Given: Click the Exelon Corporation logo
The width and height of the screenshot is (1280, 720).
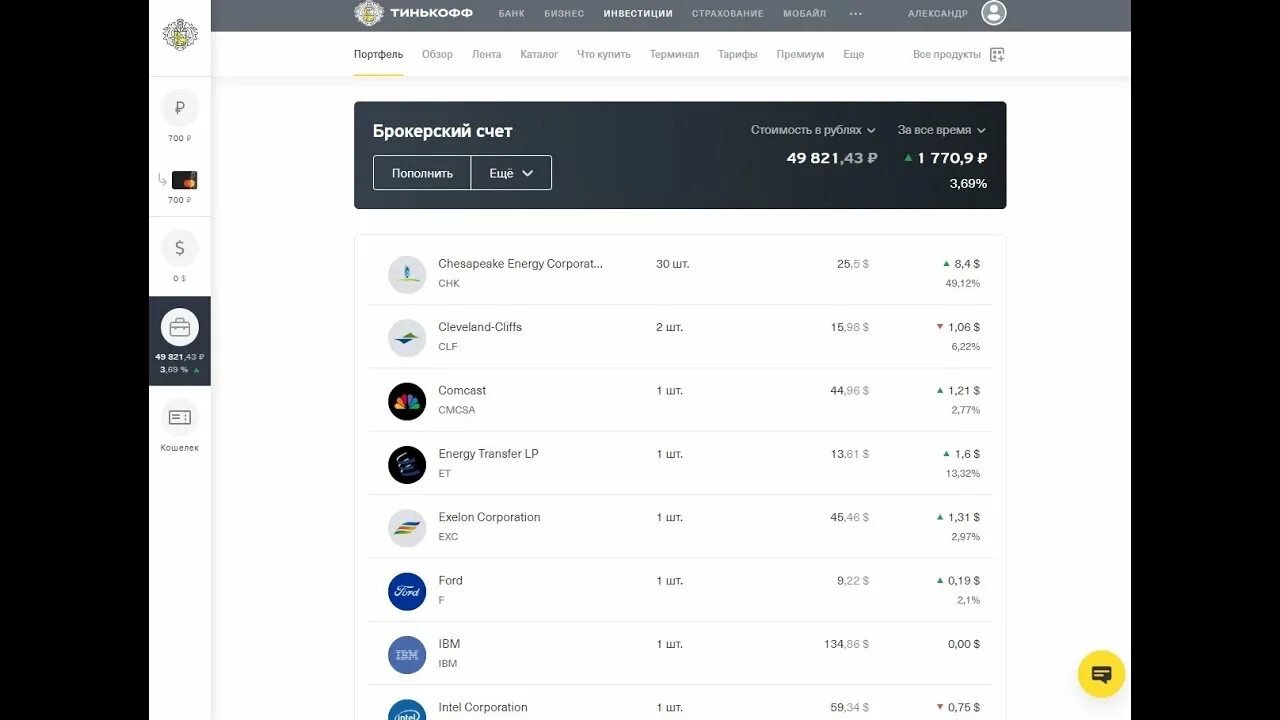Looking at the screenshot, I should click(407, 528).
